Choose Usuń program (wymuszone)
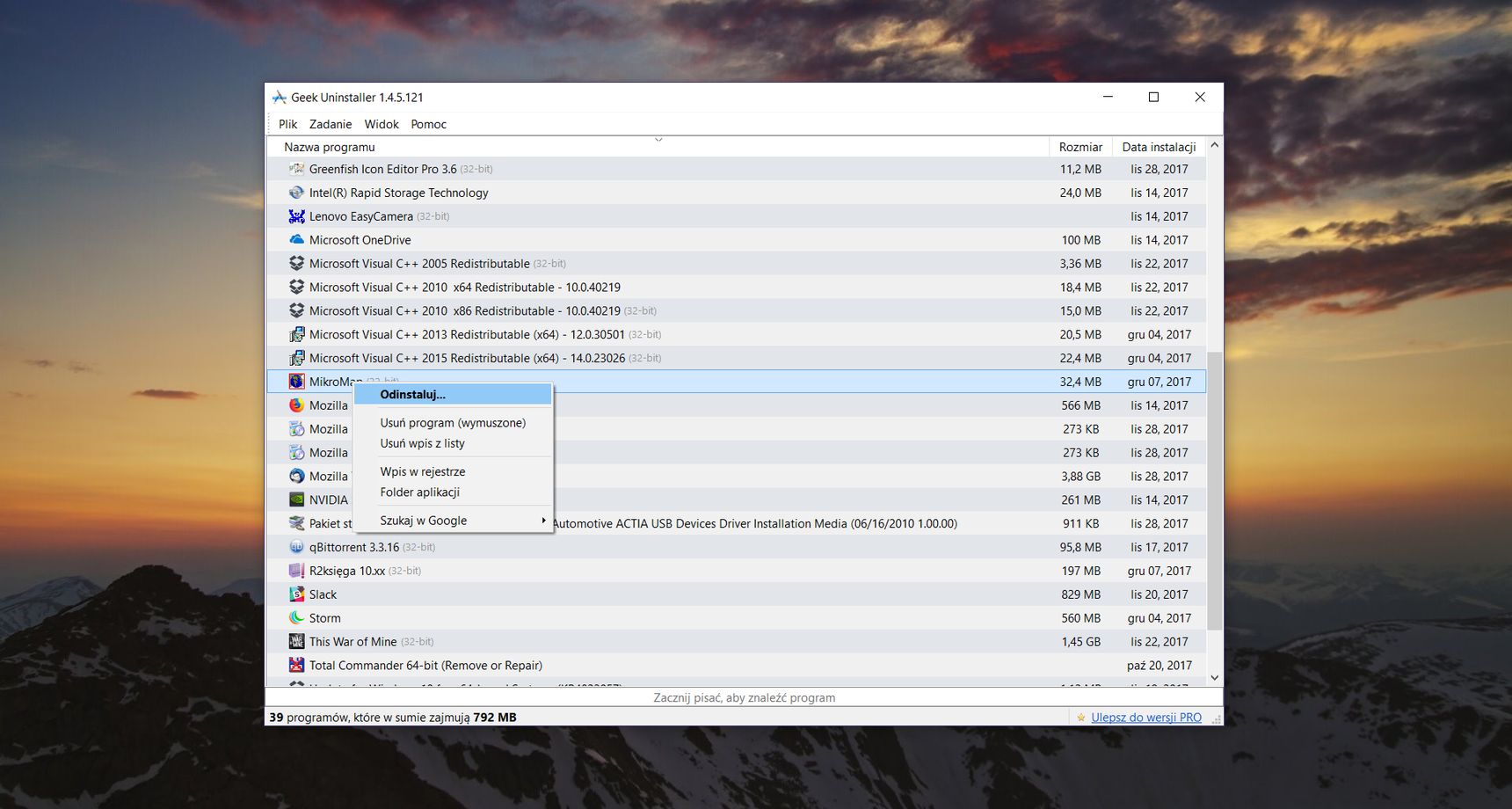Viewport: 1512px width, 809px height. coord(453,423)
